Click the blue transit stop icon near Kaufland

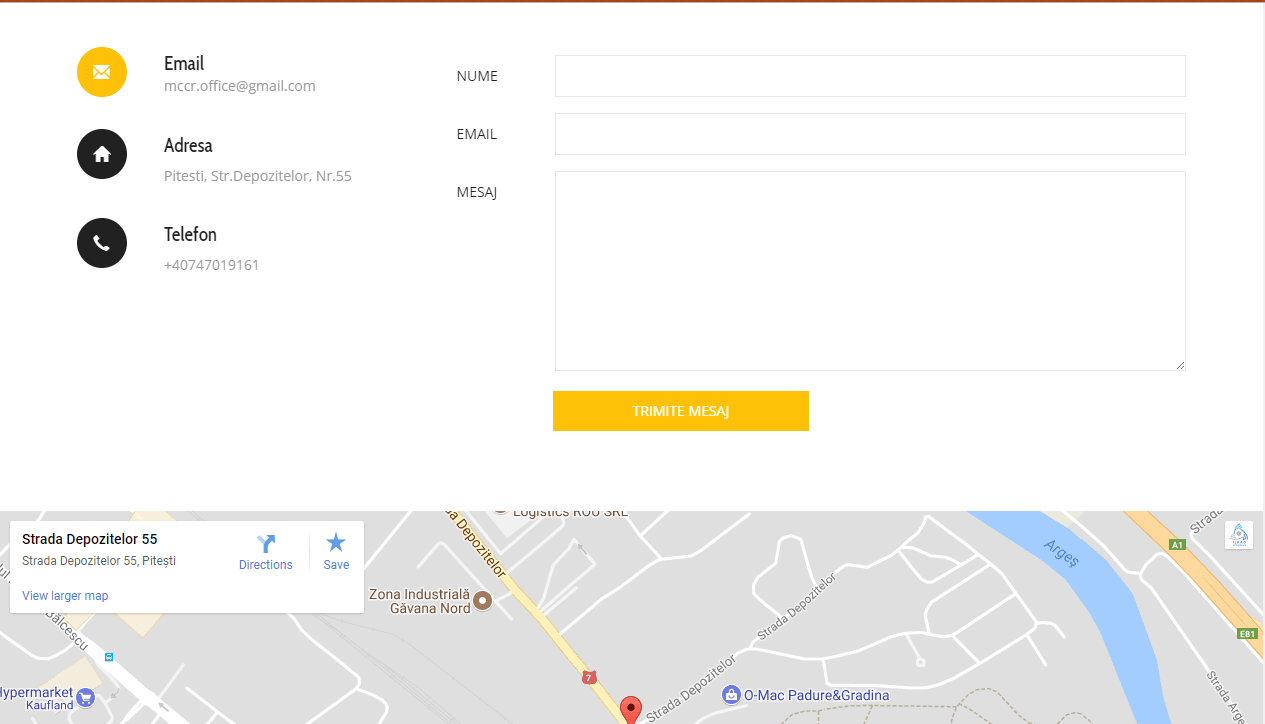tap(109, 657)
